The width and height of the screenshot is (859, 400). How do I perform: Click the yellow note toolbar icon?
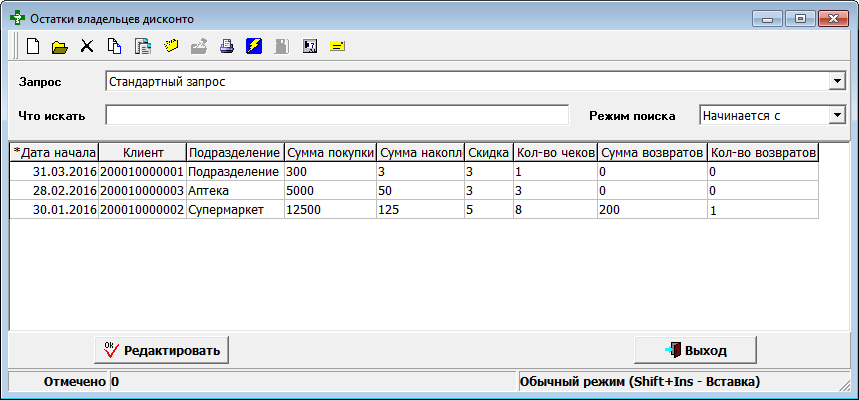[x=337, y=46]
